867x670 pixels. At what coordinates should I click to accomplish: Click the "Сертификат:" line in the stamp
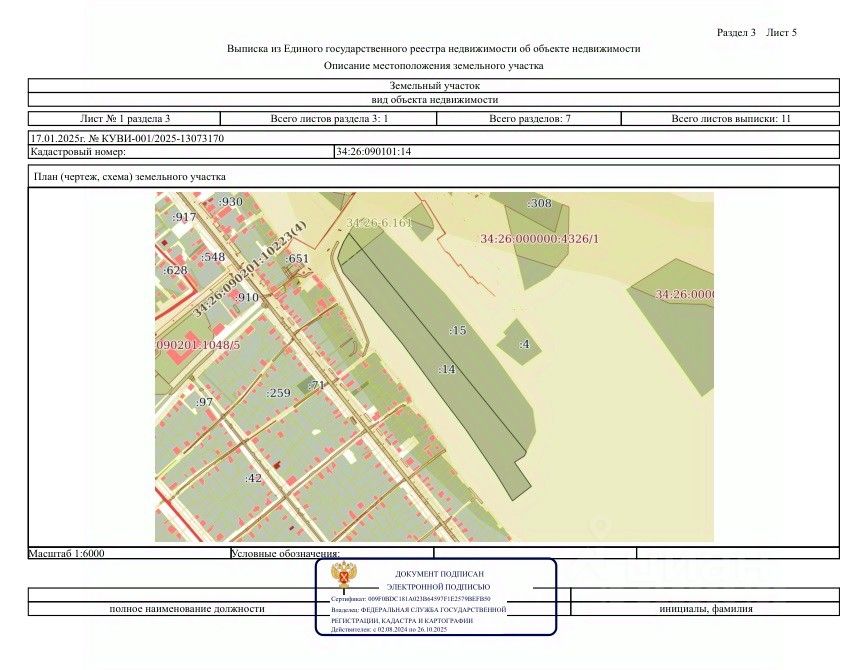coord(411,599)
